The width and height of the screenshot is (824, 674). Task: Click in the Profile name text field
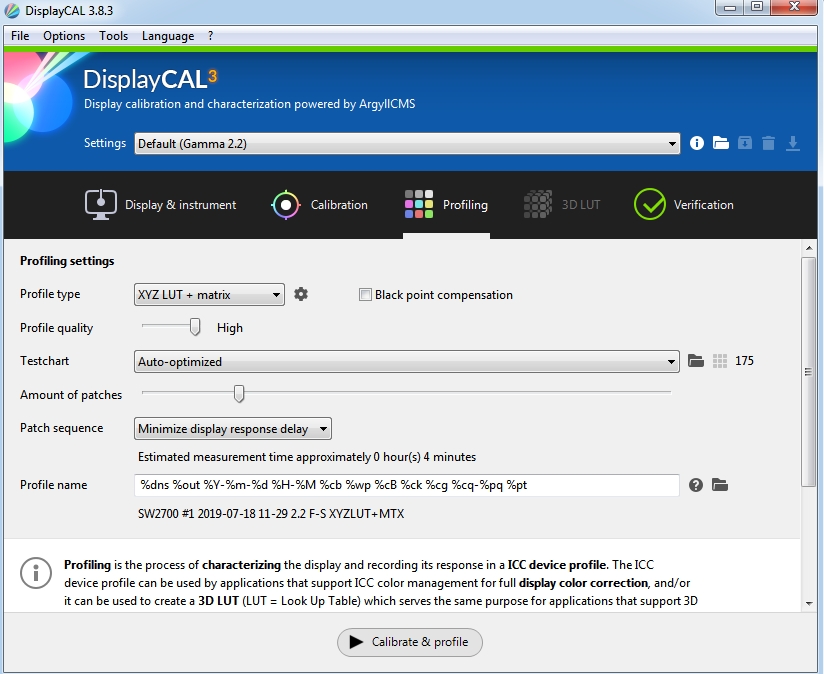click(407, 485)
